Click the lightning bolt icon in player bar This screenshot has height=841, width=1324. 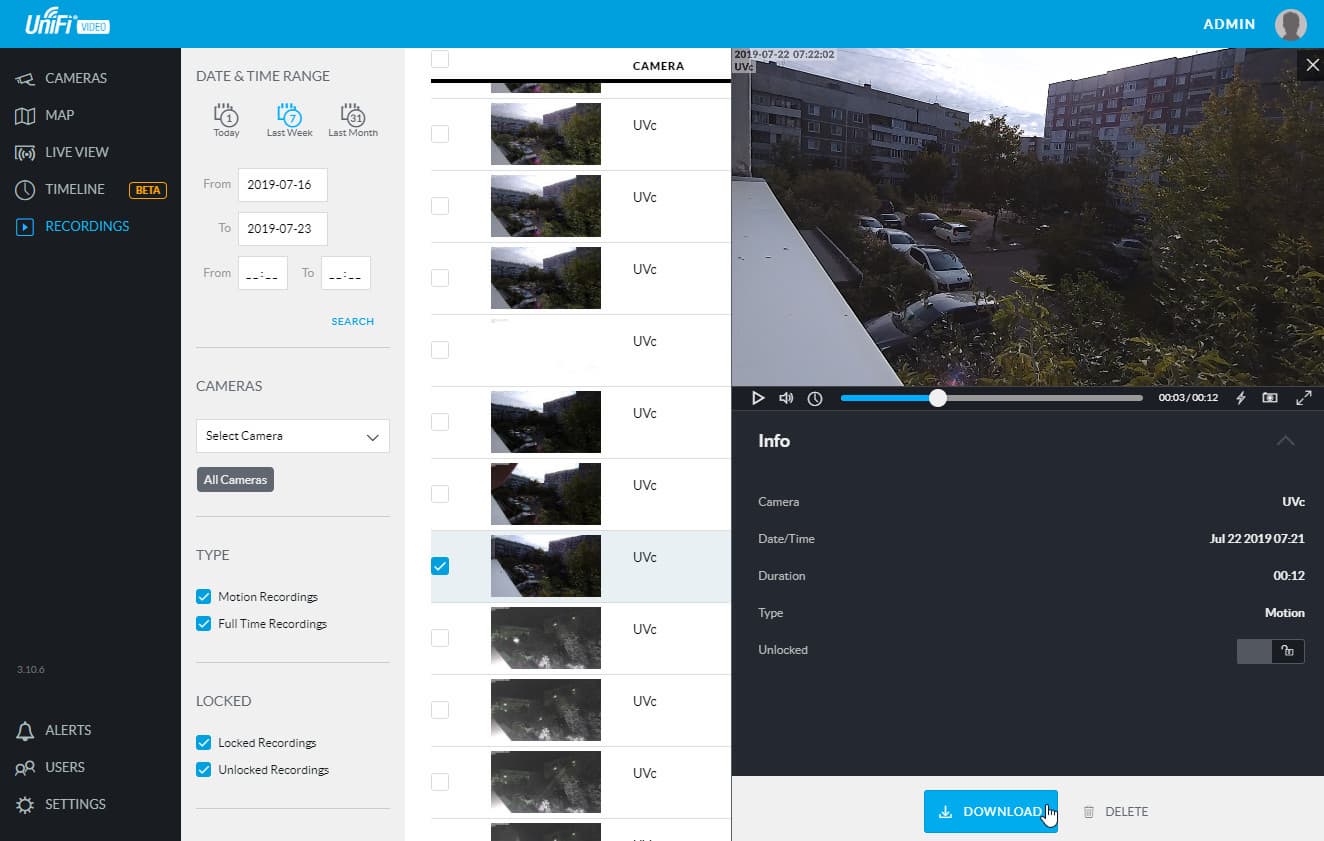click(x=1241, y=398)
